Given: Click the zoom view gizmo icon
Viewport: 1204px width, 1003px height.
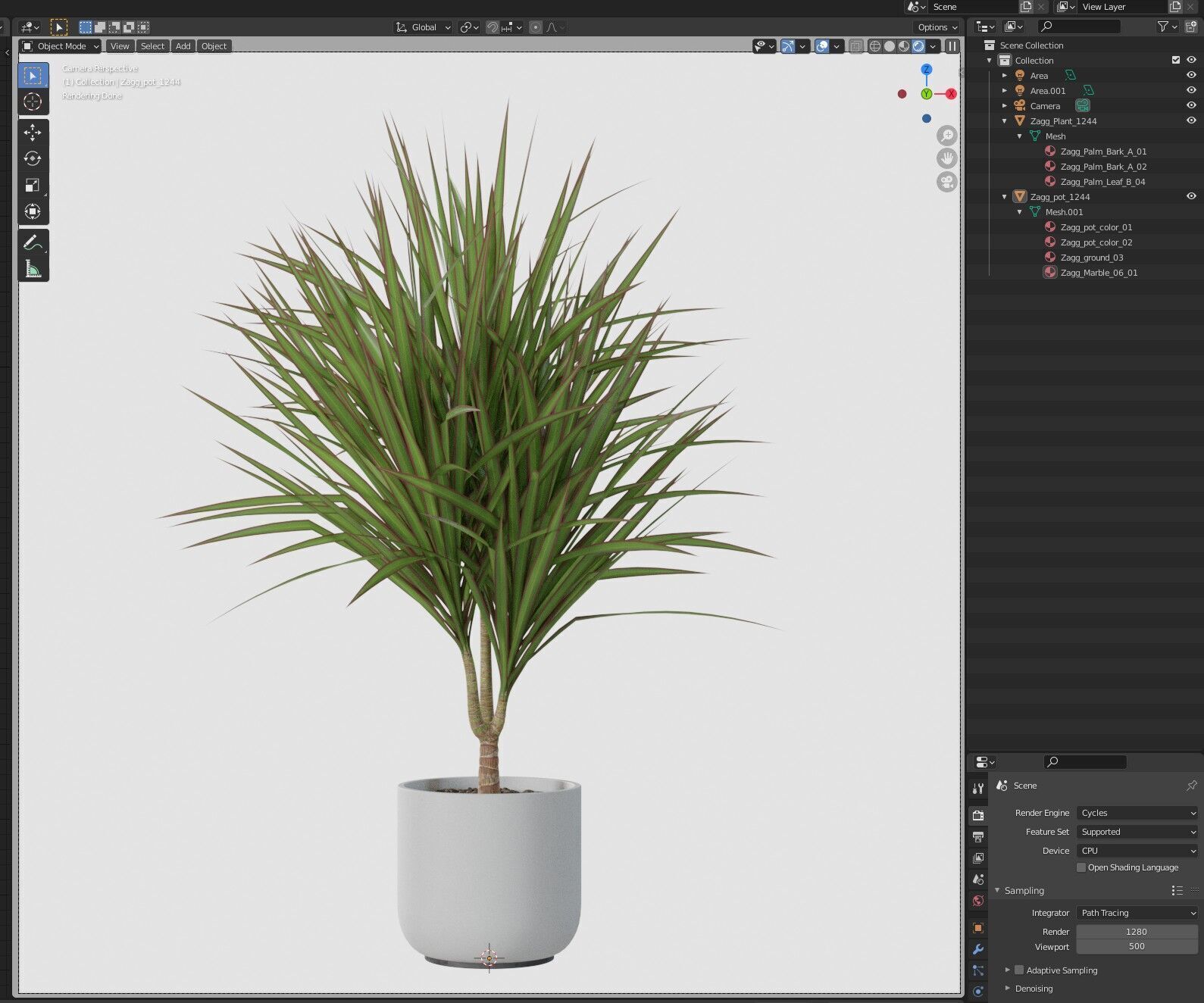Looking at the screenshot, I should (x=947, y=136).
